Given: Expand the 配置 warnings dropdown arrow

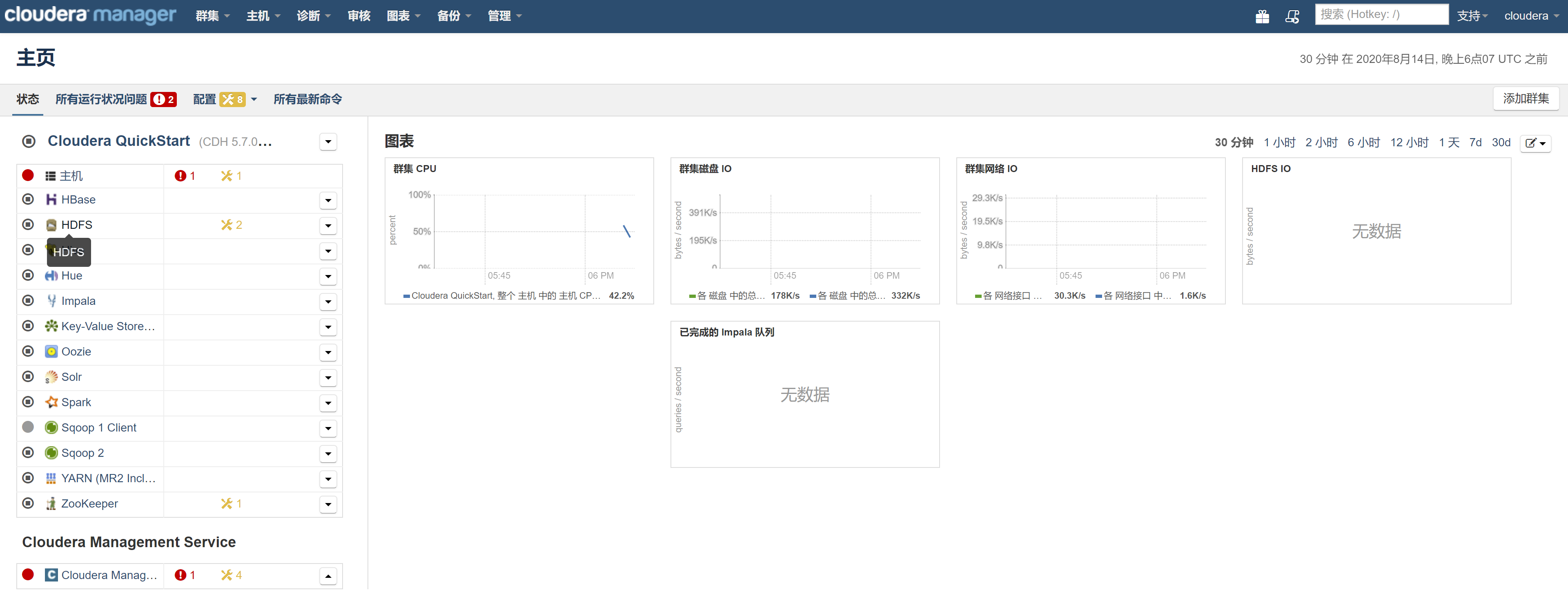Looking at the screenshot, I should (x=254, y=99).
